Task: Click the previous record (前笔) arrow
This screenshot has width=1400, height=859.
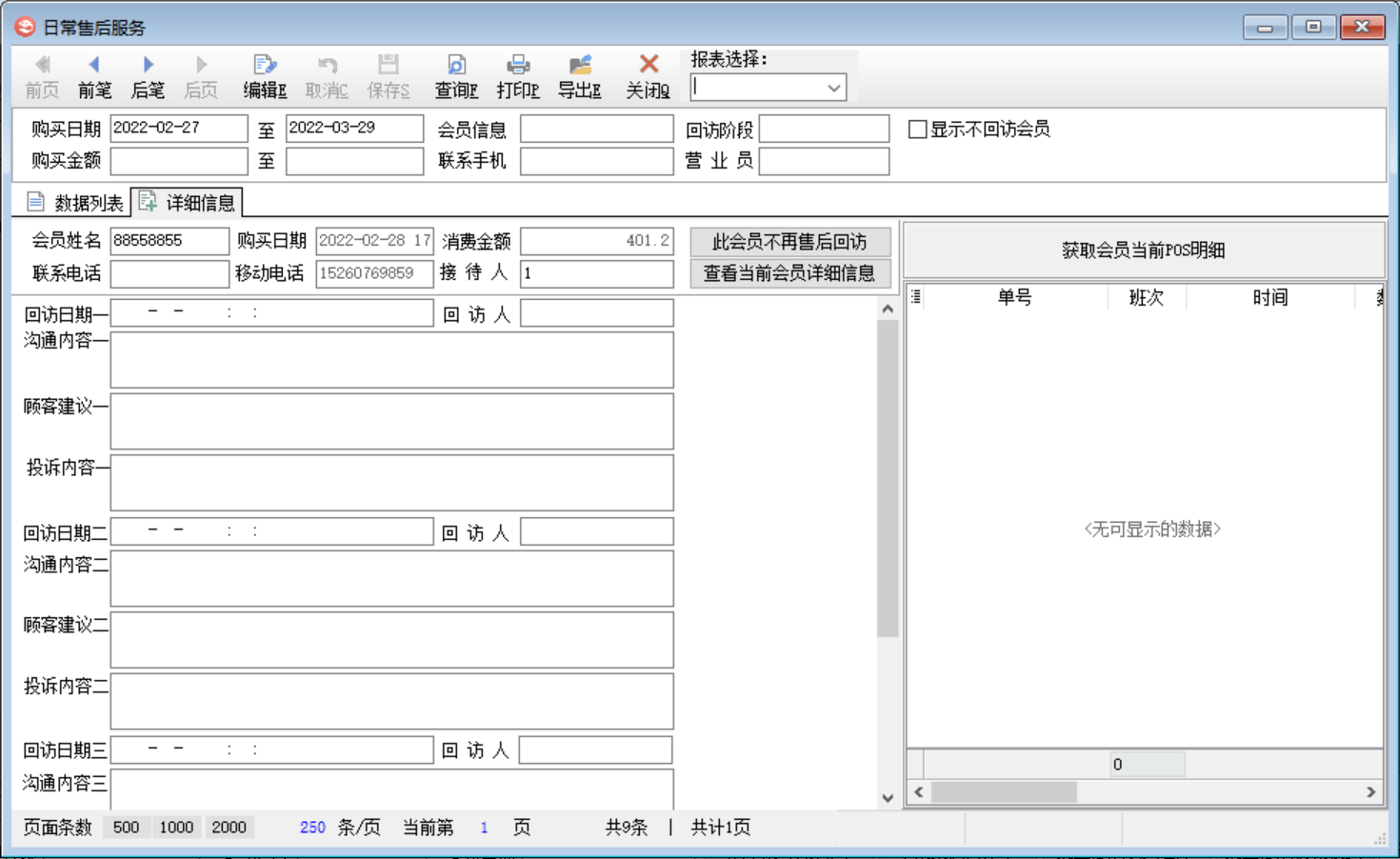Action: 94,65
